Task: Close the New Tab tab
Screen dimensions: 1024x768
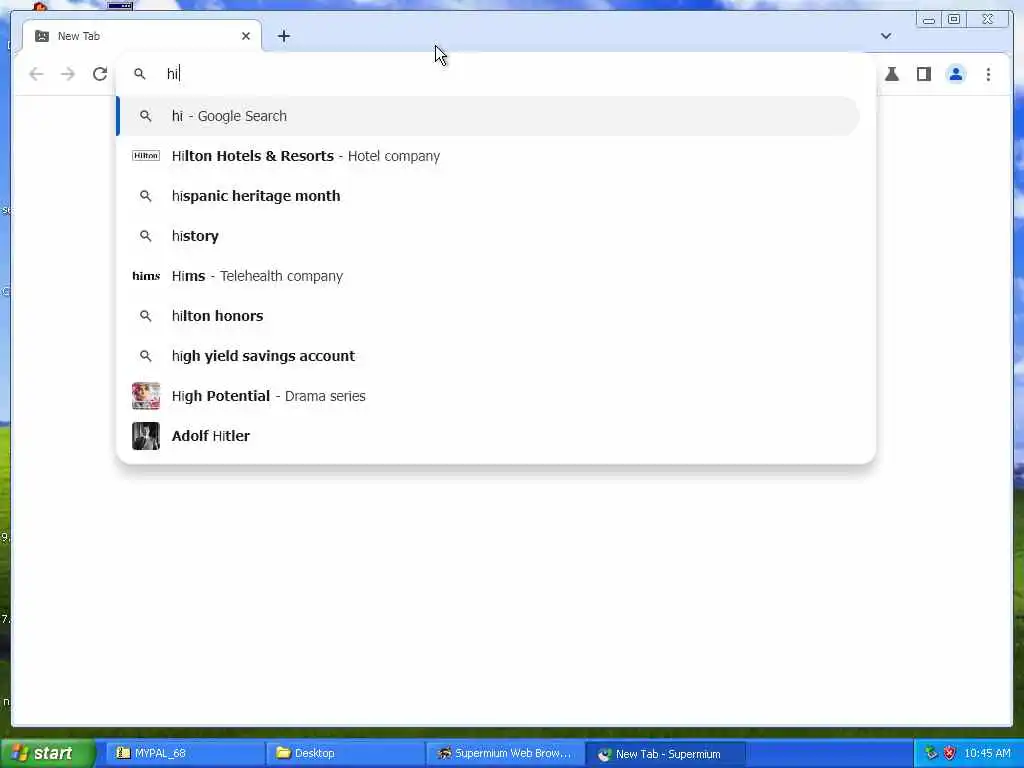Action: (x=246, y=36)
